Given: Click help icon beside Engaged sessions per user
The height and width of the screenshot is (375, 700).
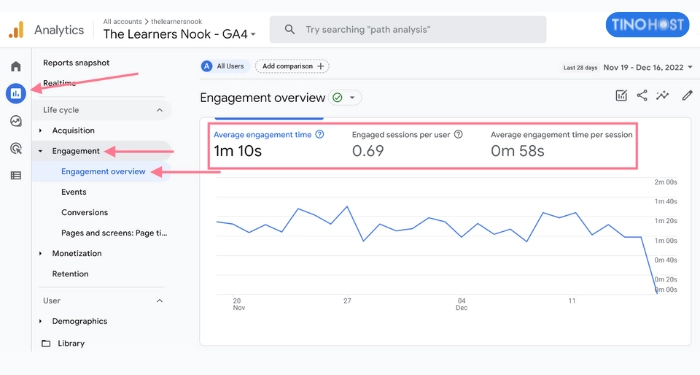Looking at the screenshot, I should (x=458, y=134).
